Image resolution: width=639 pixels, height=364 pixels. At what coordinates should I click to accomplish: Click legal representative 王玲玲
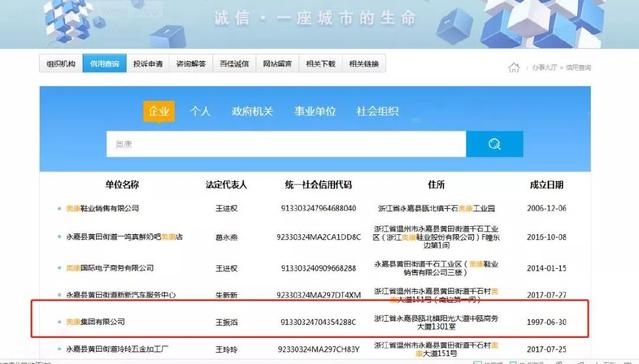point(226,349)
